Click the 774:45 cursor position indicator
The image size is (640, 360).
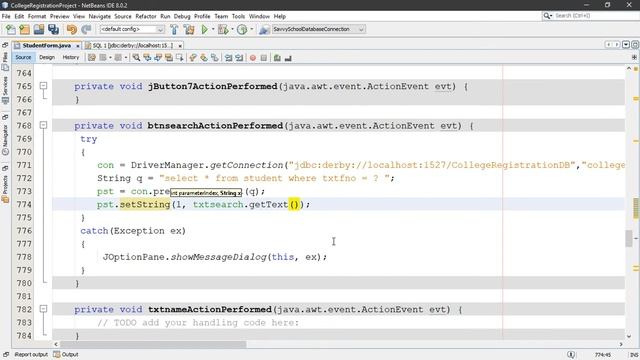pyautogui.click(x=602, y=355)
